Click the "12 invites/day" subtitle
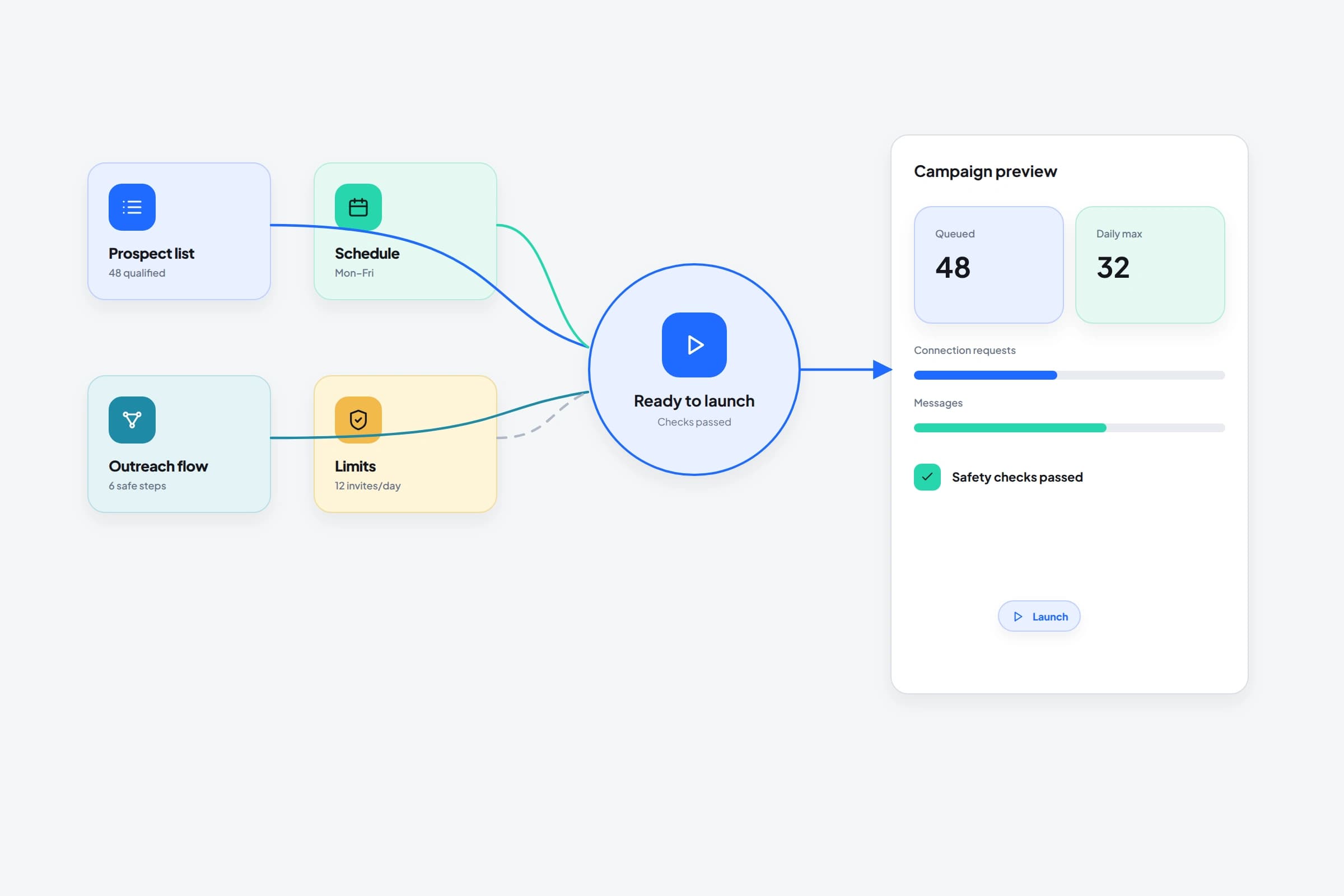Image resolution: width=1344 pixels, height=896 pixels. 367,486
